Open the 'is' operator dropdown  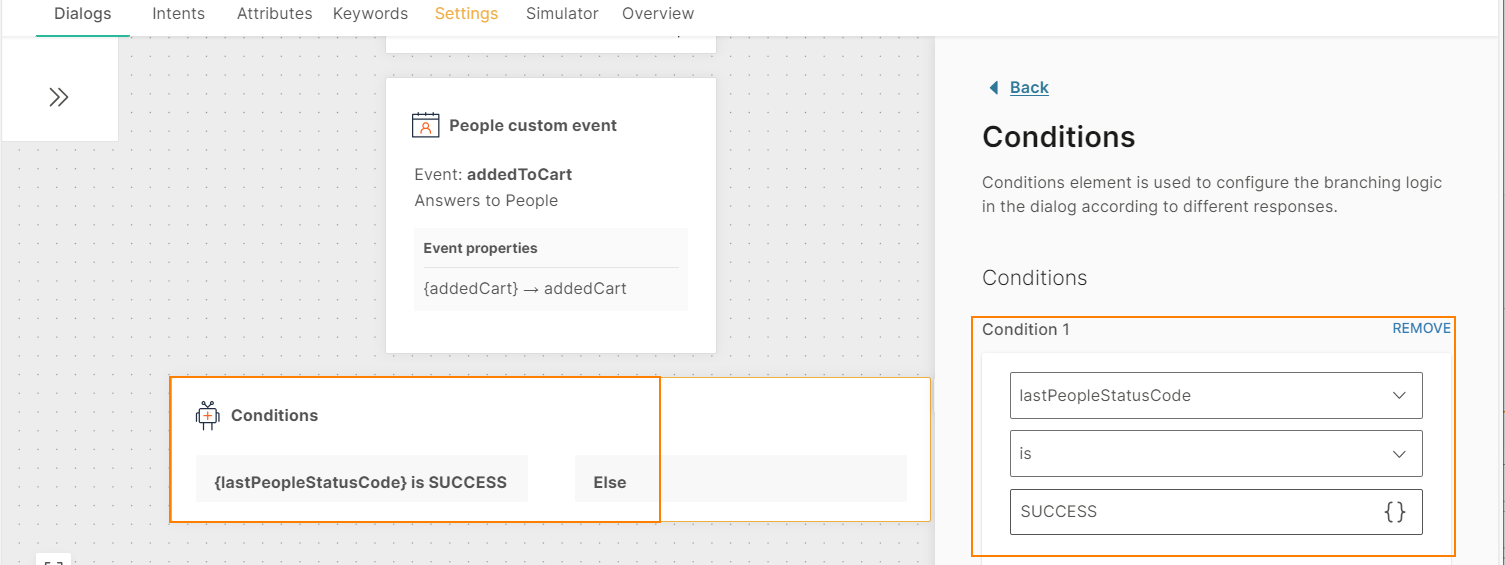pos(1216,454)
